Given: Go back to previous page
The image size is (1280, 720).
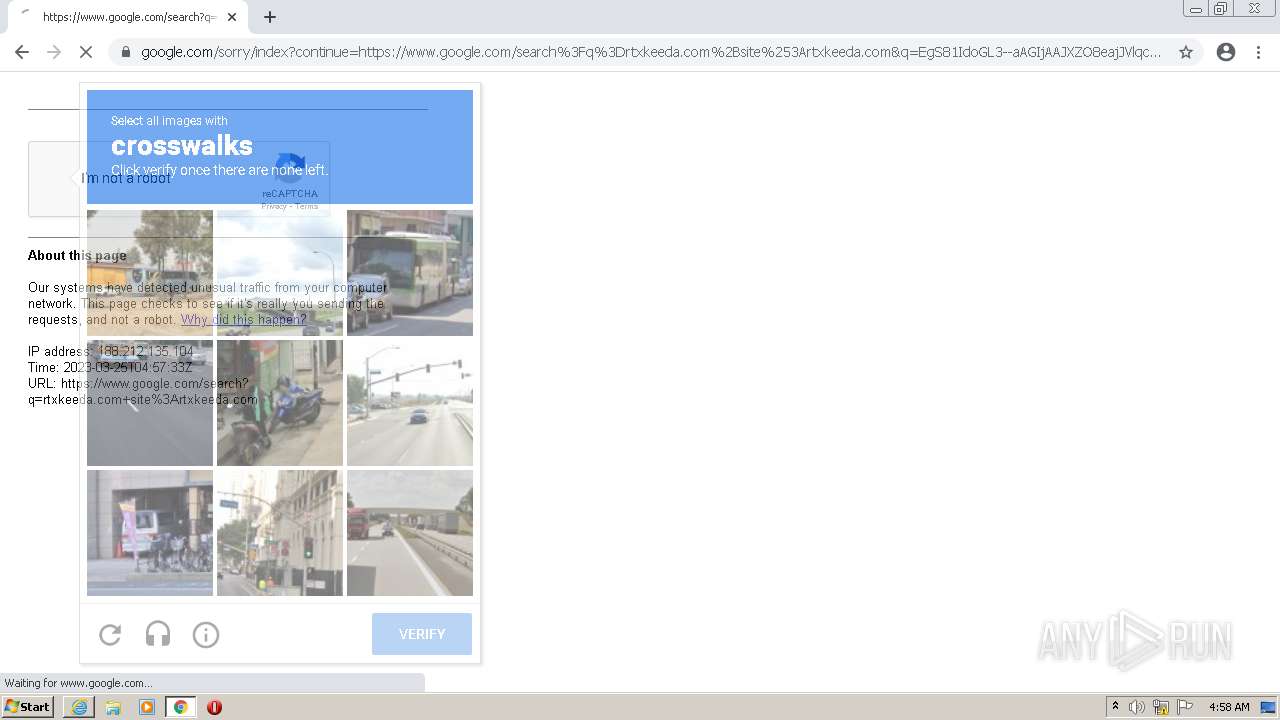Looking at the screenshot, I should pyautogui.click(x=22, y=52).
